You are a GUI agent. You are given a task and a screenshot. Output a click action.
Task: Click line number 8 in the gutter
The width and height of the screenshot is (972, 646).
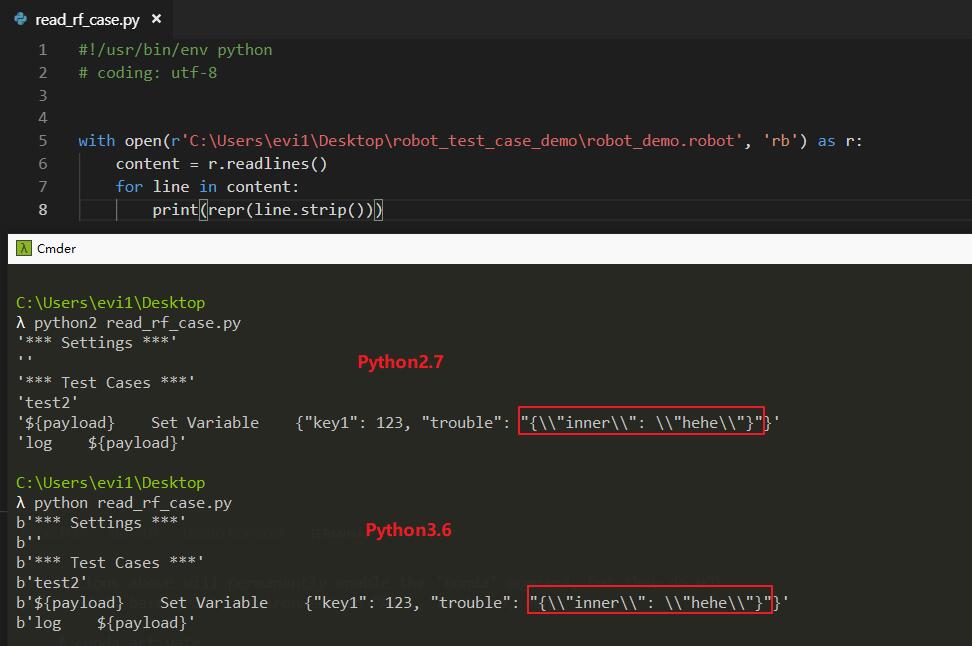pyautogui.click(x=43, y=210)
